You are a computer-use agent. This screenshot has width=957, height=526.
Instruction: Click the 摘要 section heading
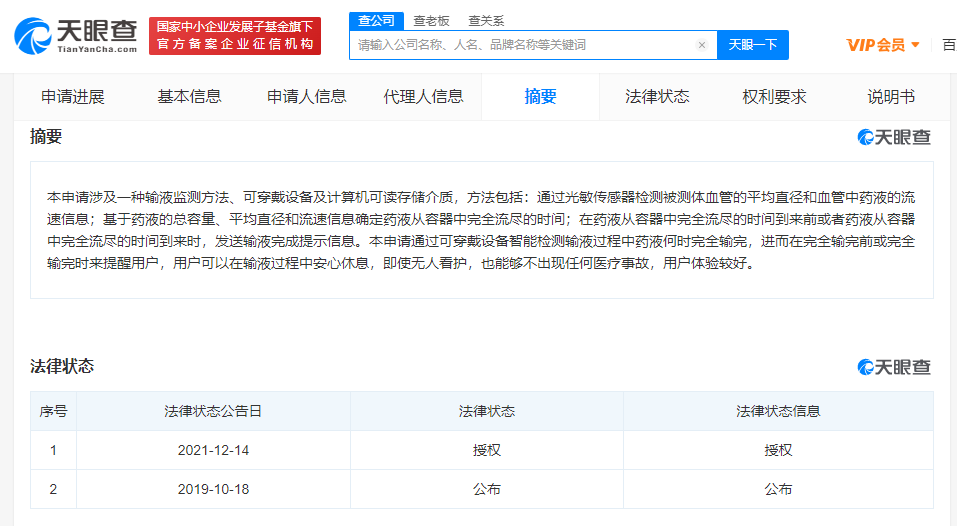46,136
